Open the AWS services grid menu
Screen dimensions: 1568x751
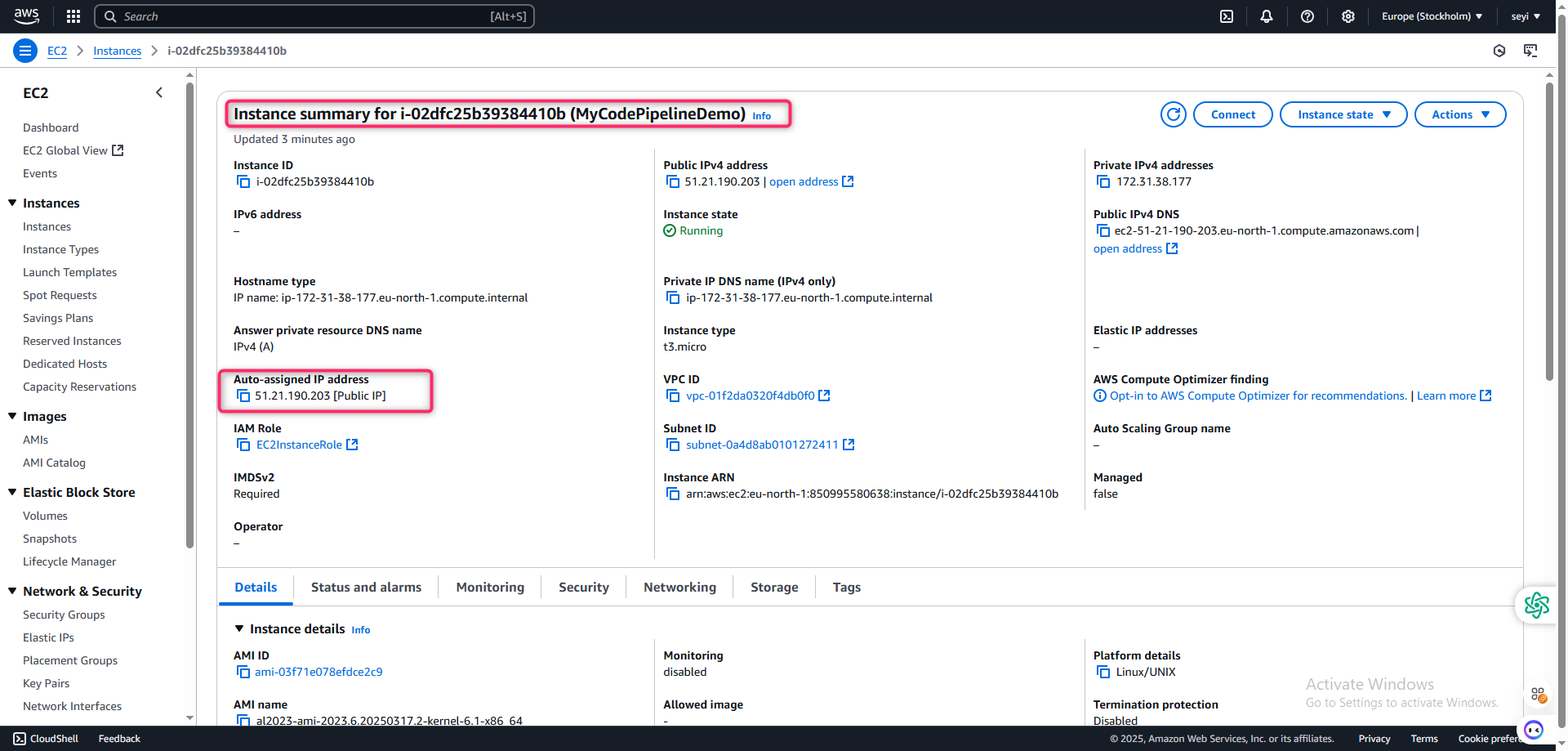click(x=73, y=16)
